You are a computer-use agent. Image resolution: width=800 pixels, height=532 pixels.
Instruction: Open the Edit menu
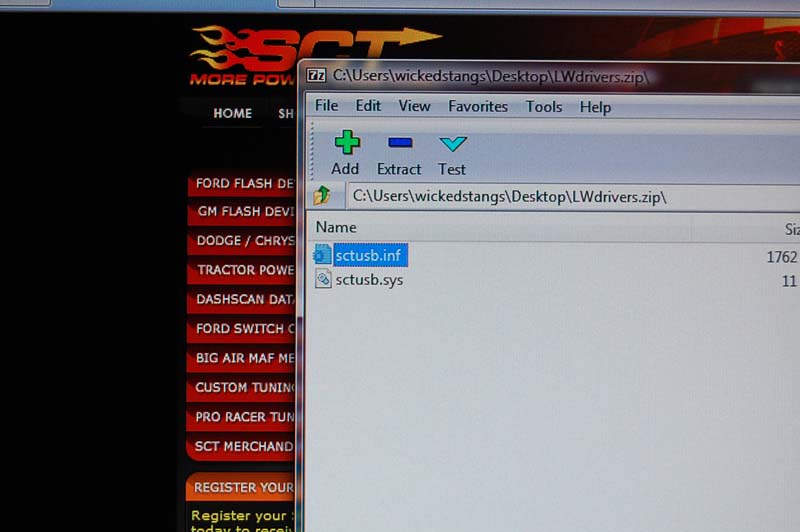(x=368, y=106)
